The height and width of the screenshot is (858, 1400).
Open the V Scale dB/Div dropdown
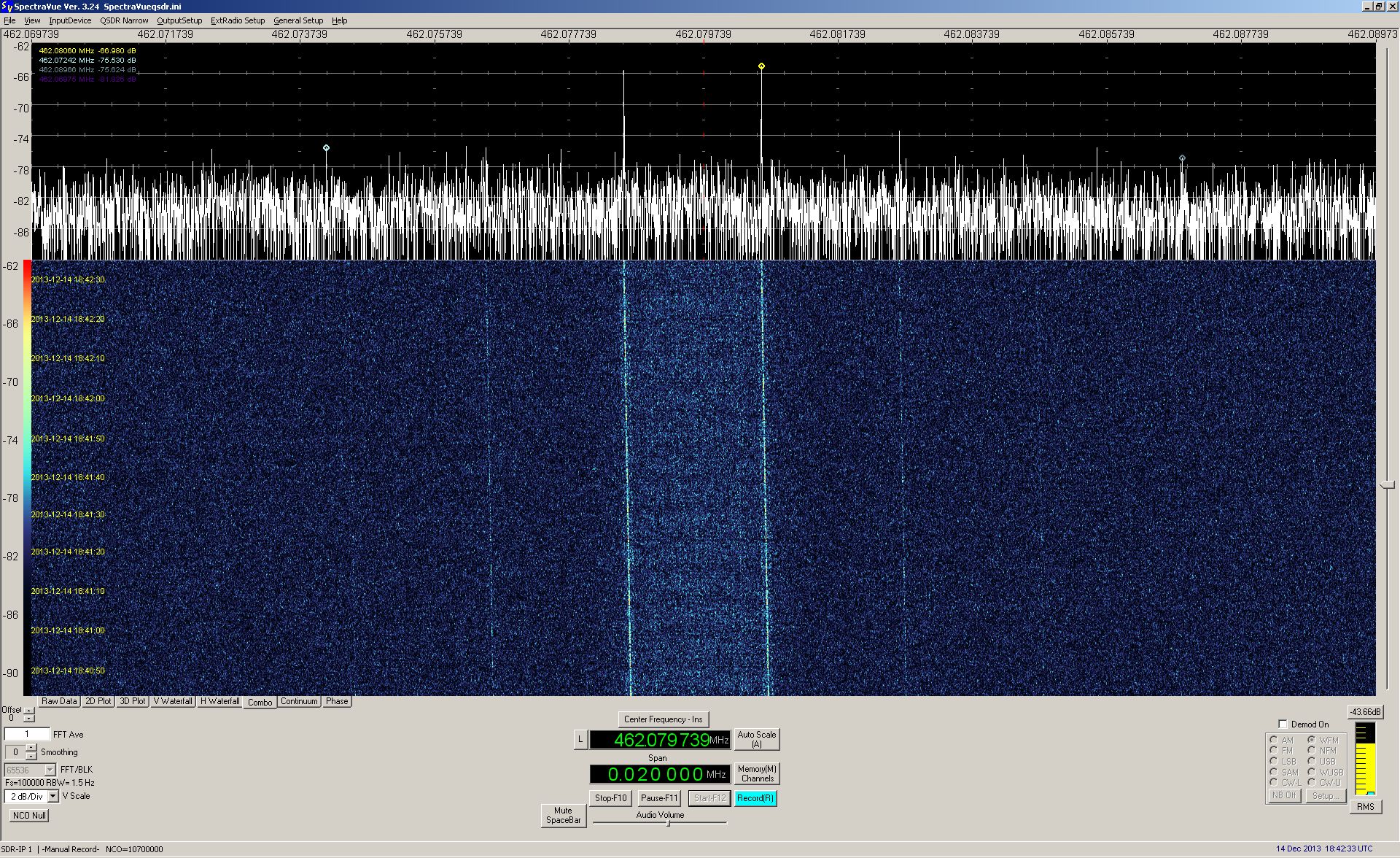pos(52,796)
